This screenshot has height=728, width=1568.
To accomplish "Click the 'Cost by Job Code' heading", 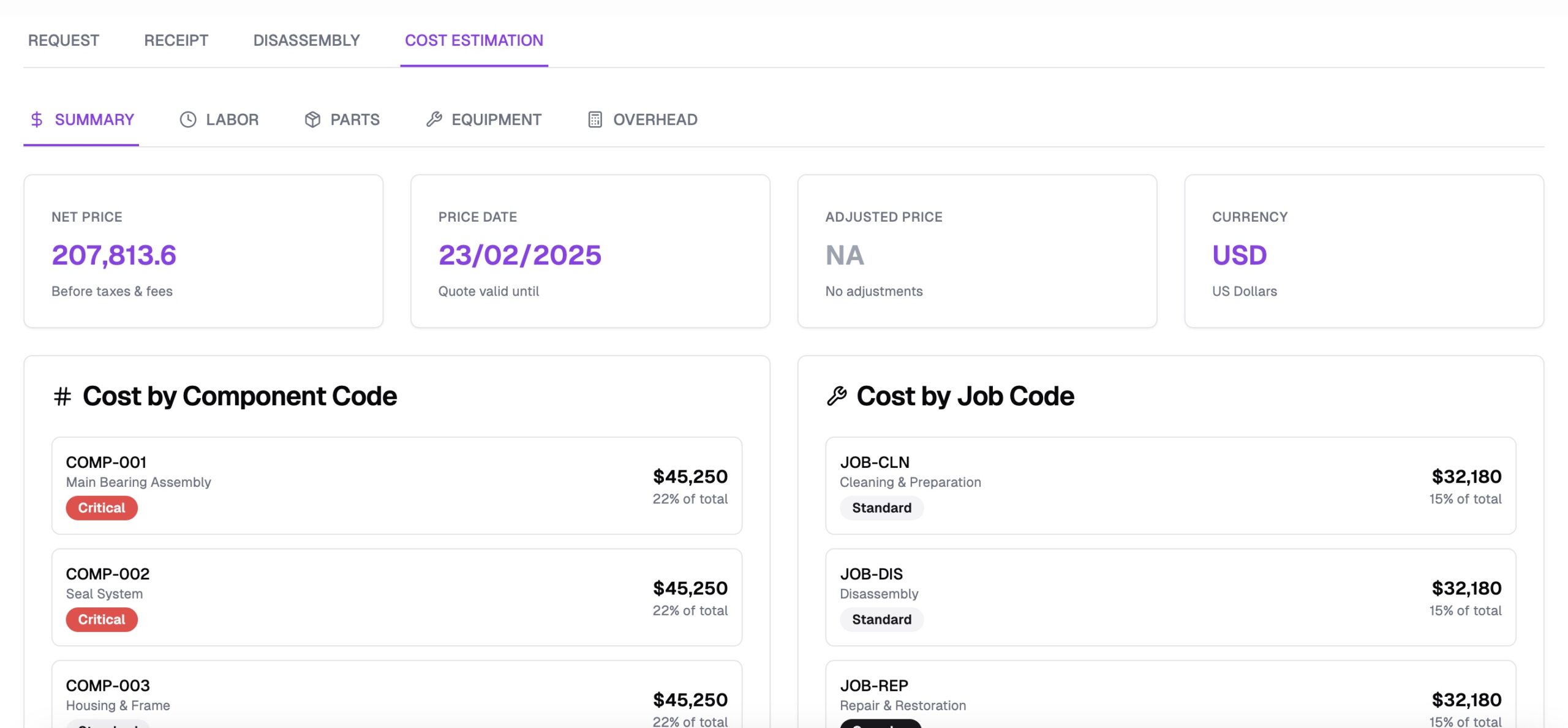I will pos(965,396).
